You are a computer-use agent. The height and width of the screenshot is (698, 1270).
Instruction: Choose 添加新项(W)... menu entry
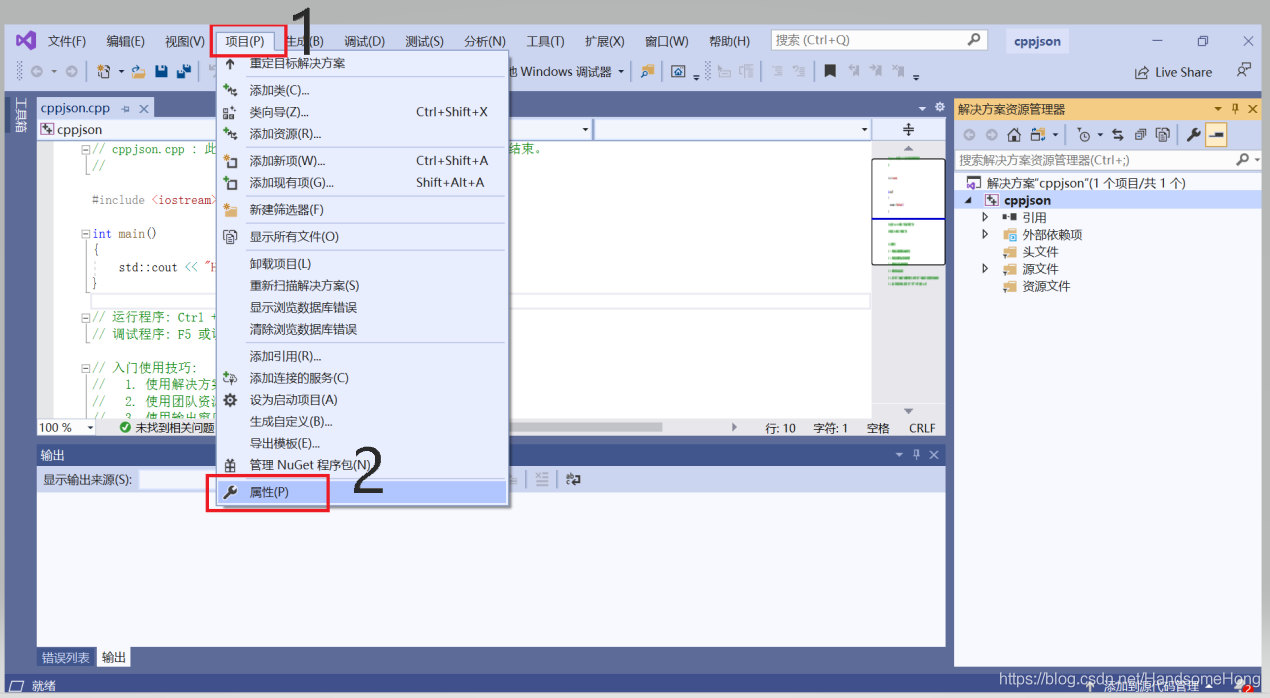[287, 161]
